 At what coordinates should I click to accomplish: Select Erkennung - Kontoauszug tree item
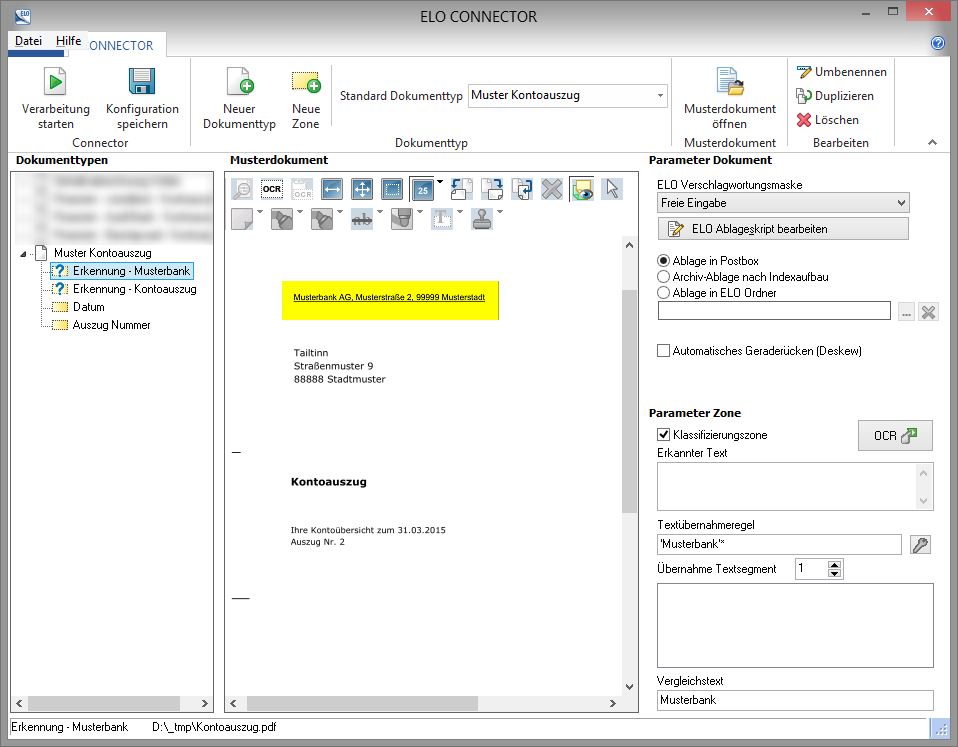click(134, 289)
